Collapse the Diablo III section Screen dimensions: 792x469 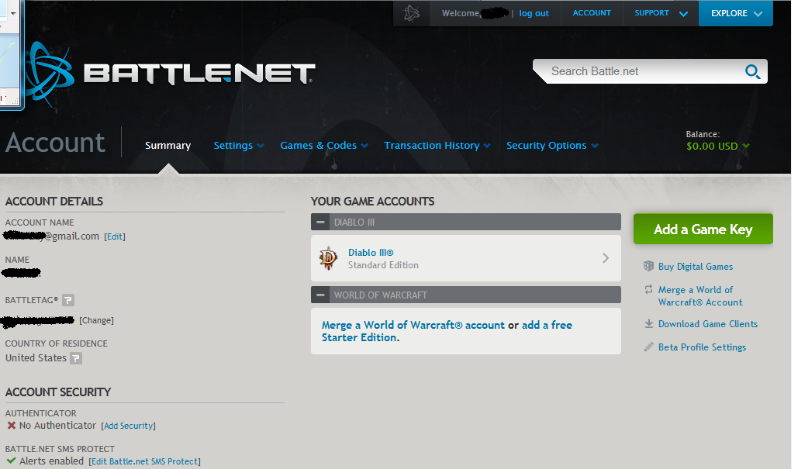coord(320,222)
